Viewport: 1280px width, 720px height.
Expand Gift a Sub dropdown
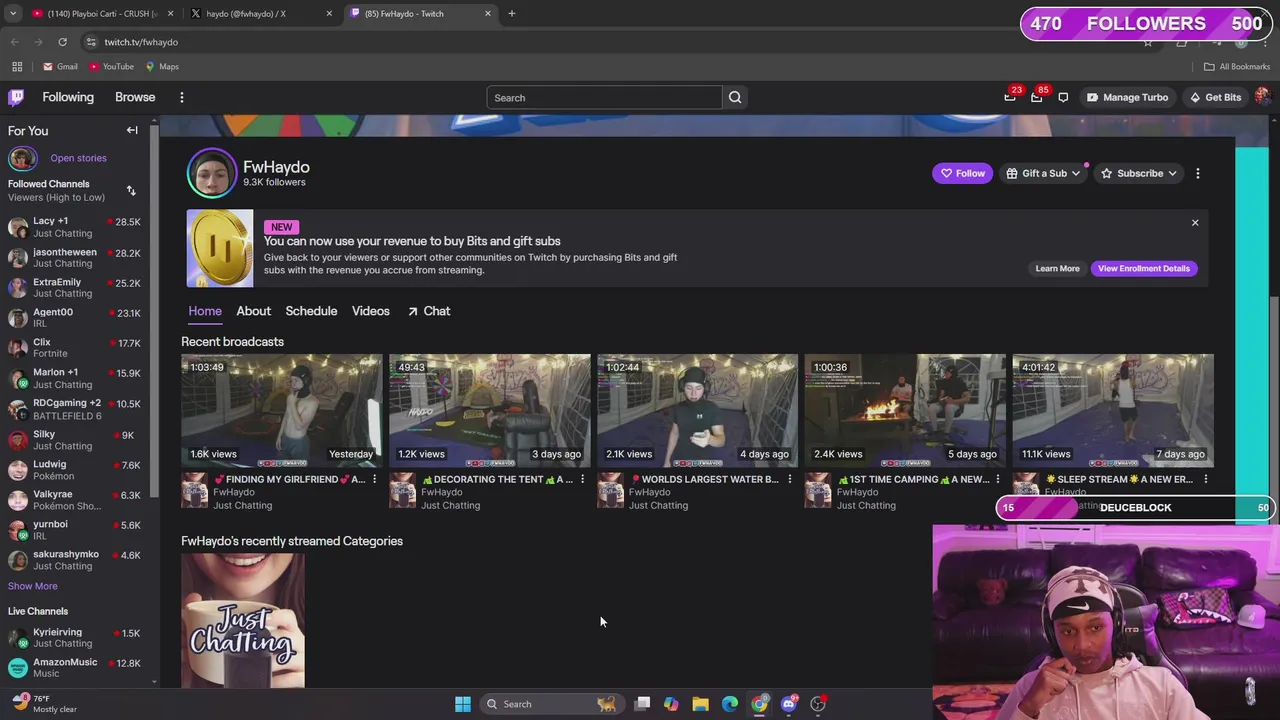1075,173
